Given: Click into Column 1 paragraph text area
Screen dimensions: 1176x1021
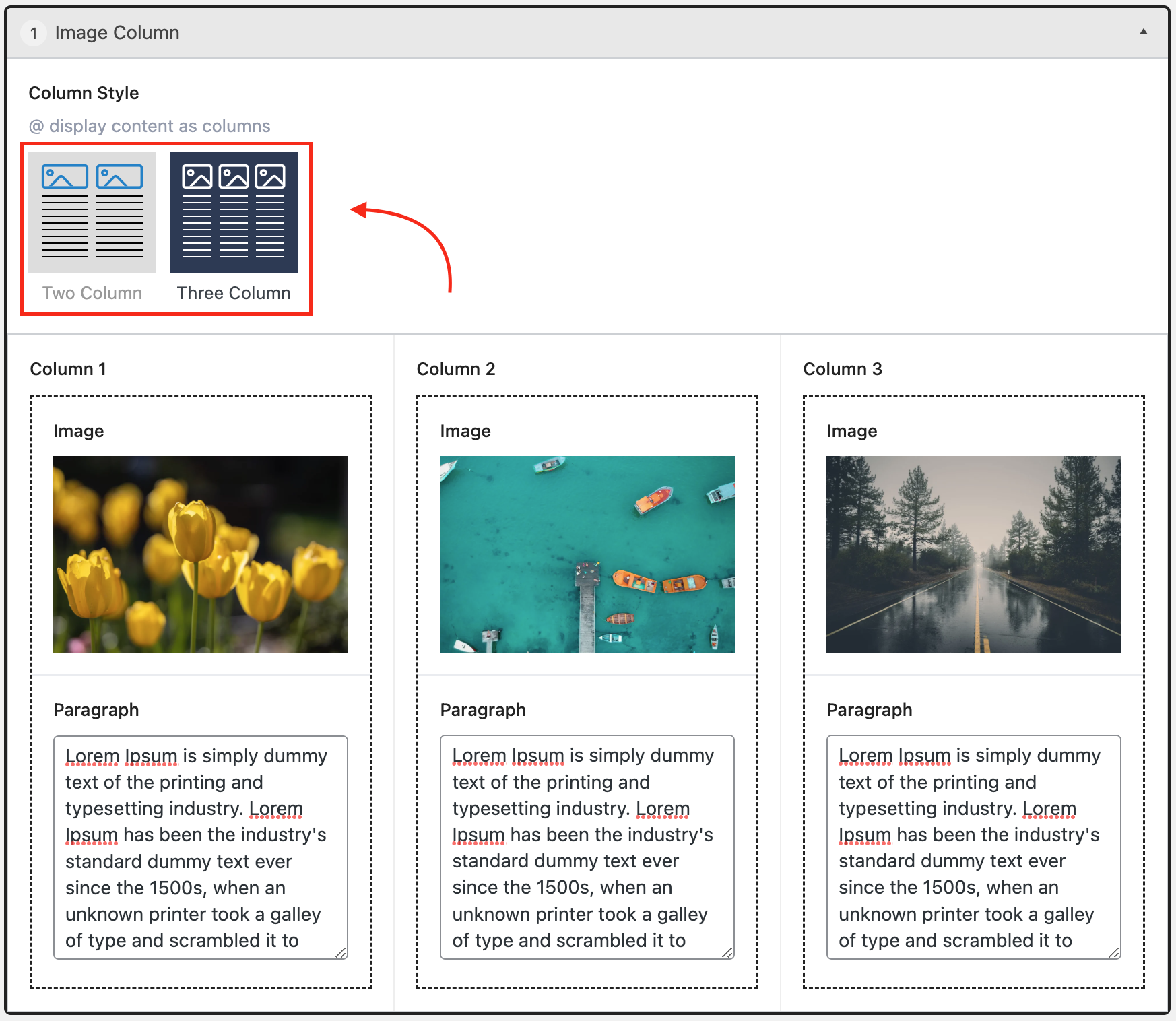Looking at the screenshot, I should point(201,847).
